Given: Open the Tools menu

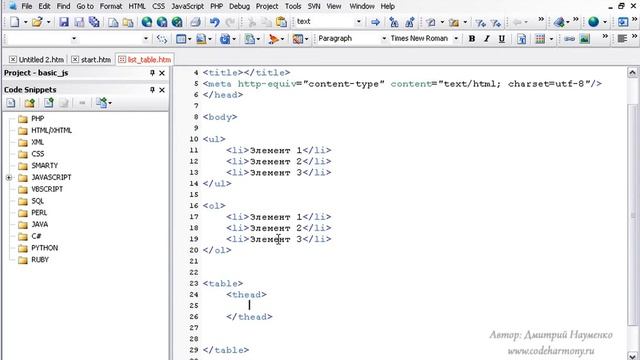Looking at the screenshot, I should tap(293, 6).
